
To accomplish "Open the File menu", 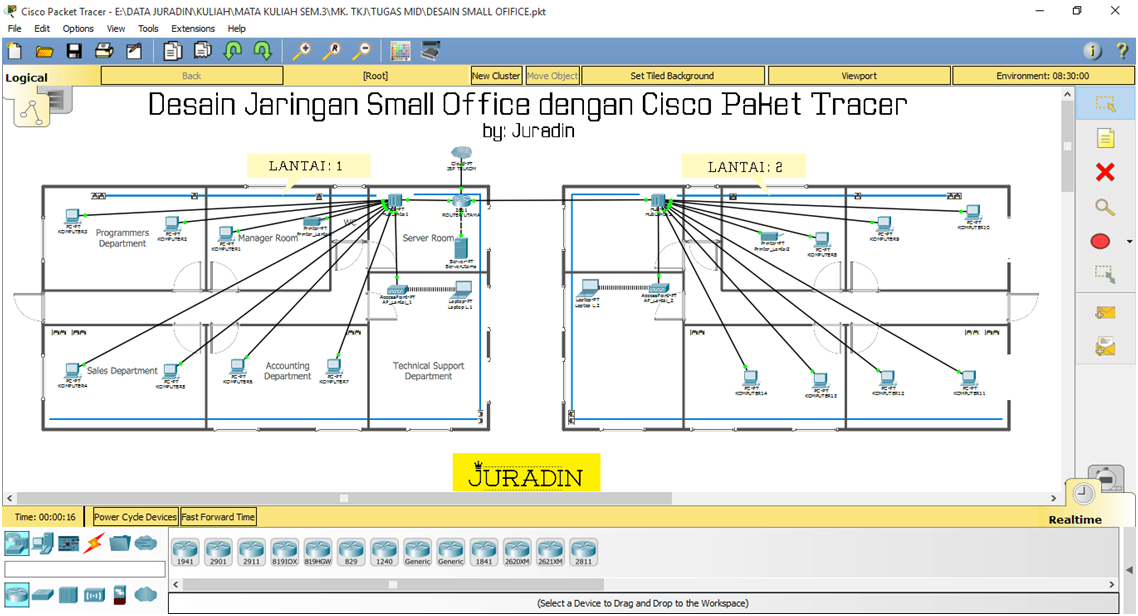I will click(15, 28).
